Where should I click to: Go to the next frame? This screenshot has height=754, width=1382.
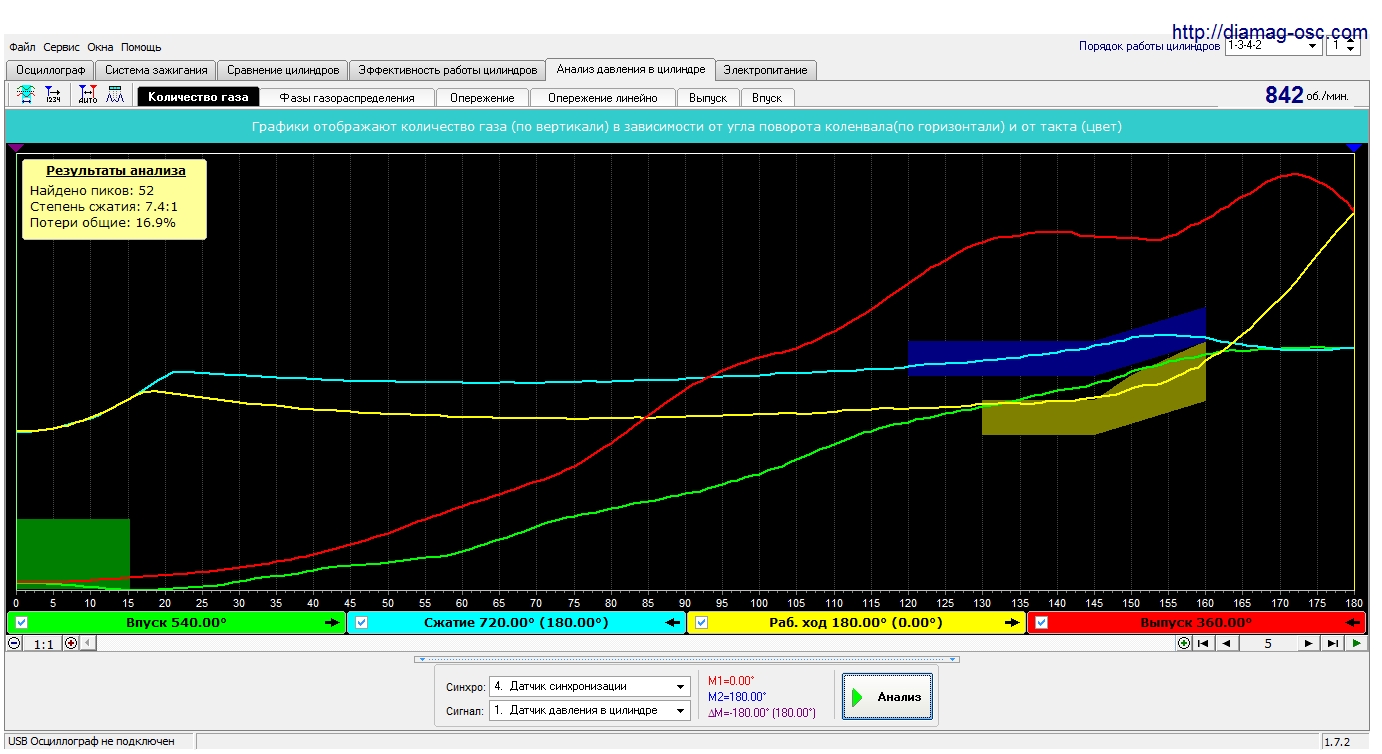[x=1309, y=643]
